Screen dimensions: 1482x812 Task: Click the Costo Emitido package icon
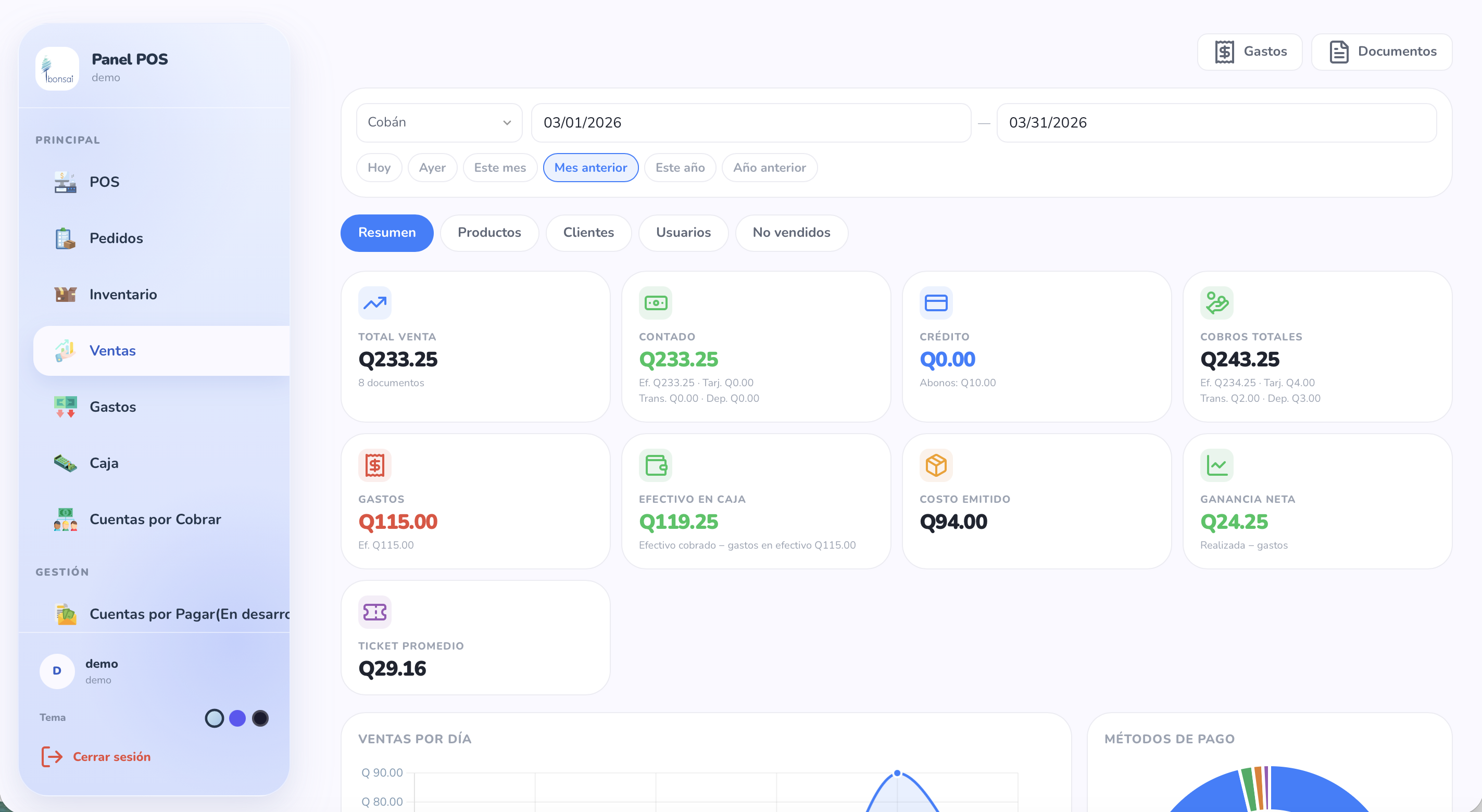(x=936, y=465)
